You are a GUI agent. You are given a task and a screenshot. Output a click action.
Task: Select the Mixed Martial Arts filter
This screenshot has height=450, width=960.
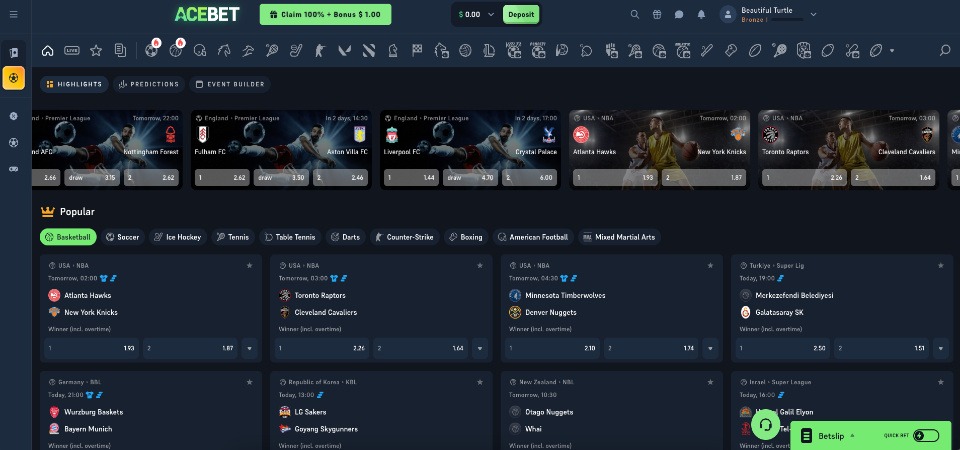620,237
